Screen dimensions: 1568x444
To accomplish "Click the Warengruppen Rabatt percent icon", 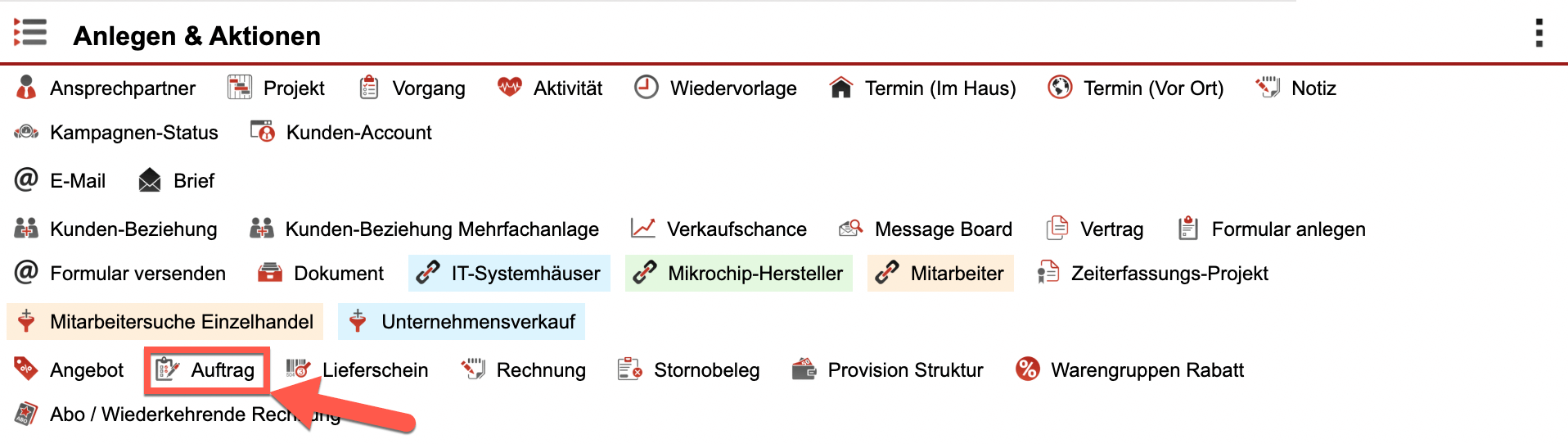I will 1027,369.
